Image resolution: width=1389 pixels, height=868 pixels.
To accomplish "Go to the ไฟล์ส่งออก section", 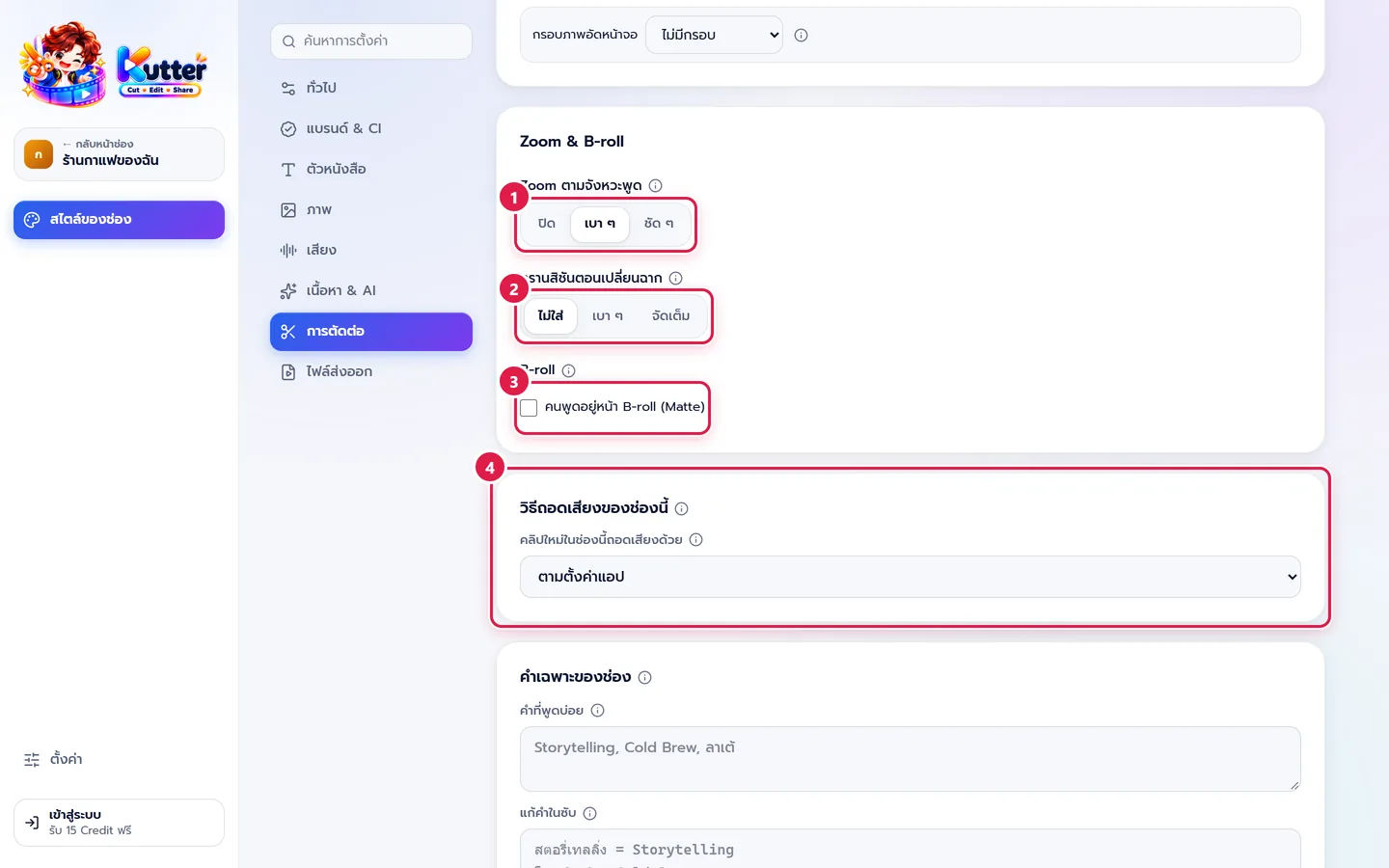I will tap(371, 372).
